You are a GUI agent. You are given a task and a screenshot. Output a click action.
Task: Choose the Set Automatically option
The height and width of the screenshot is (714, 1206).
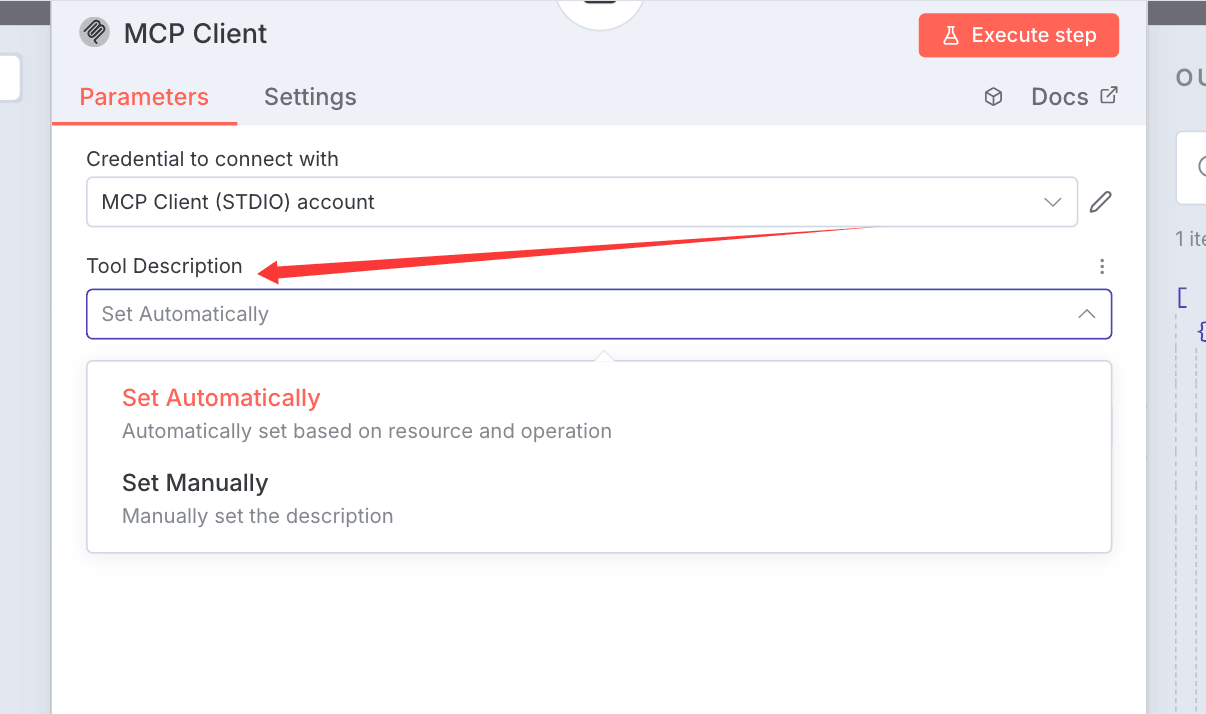pos(221,398)
